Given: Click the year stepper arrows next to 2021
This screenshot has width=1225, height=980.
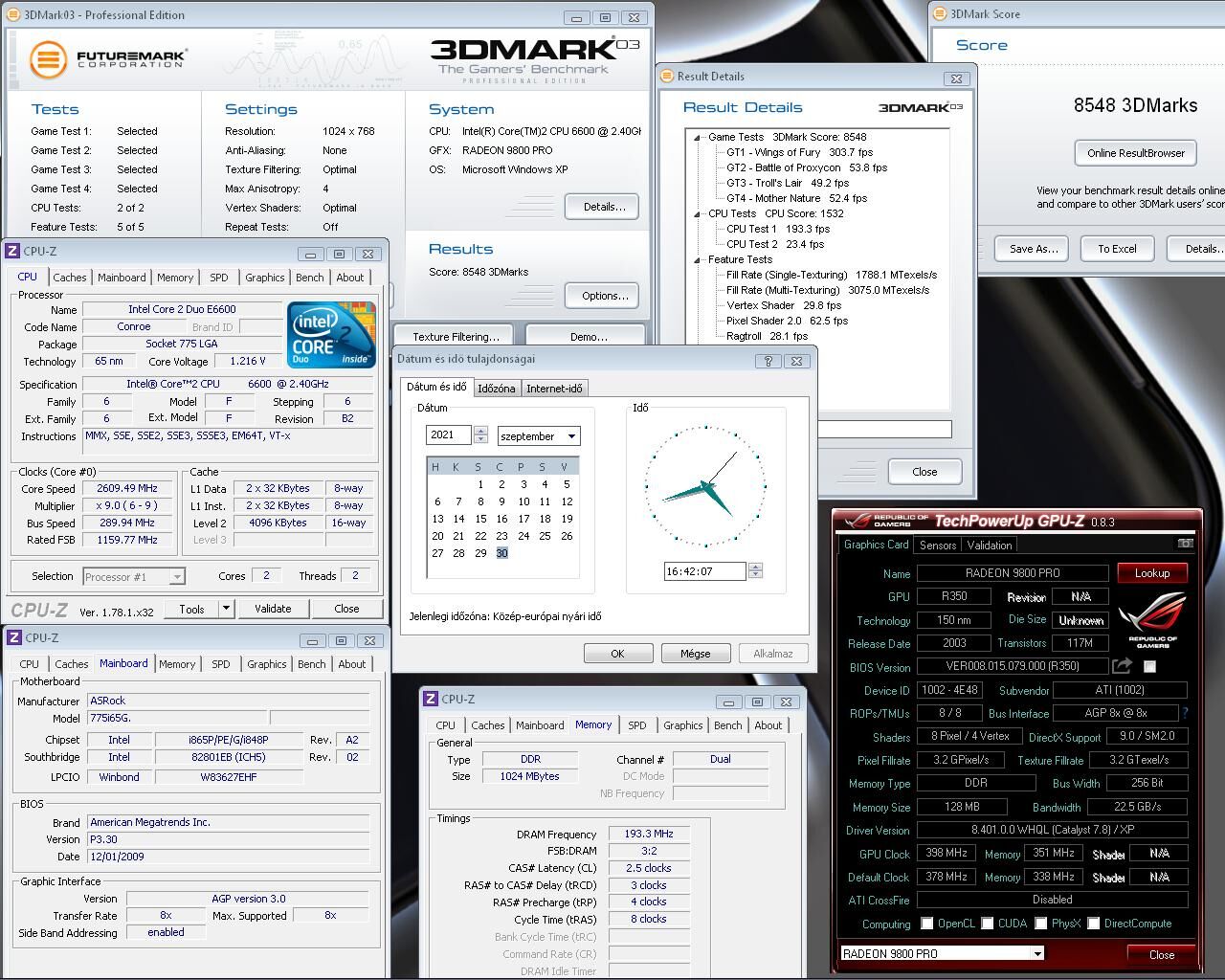Looking at the screenshot, I should 480,435.
